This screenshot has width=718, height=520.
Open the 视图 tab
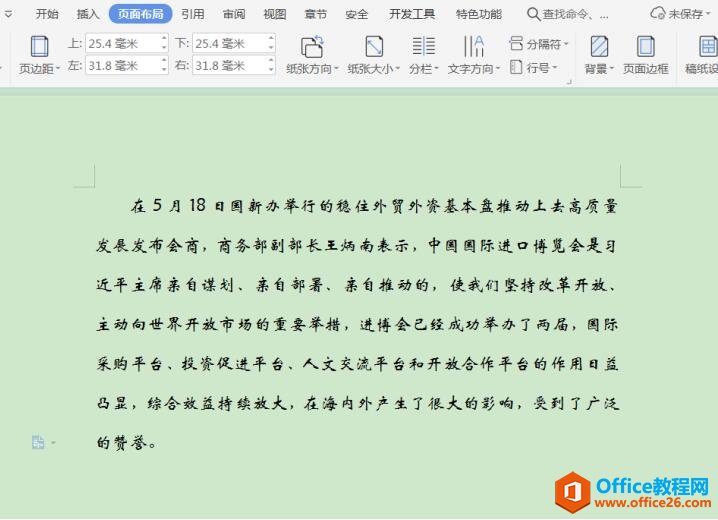(275, 14)
